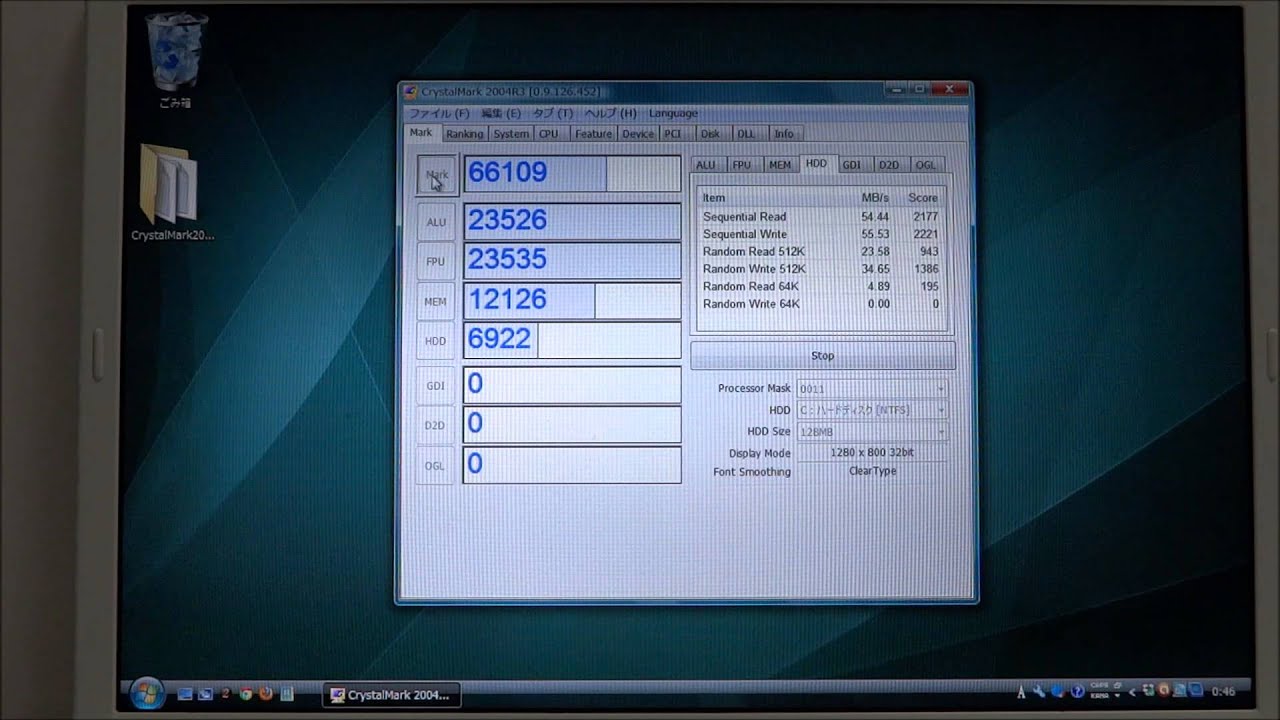Click the Show Desktop quick launch icon
Screen dimensions: 1280x720
[185, 693]
